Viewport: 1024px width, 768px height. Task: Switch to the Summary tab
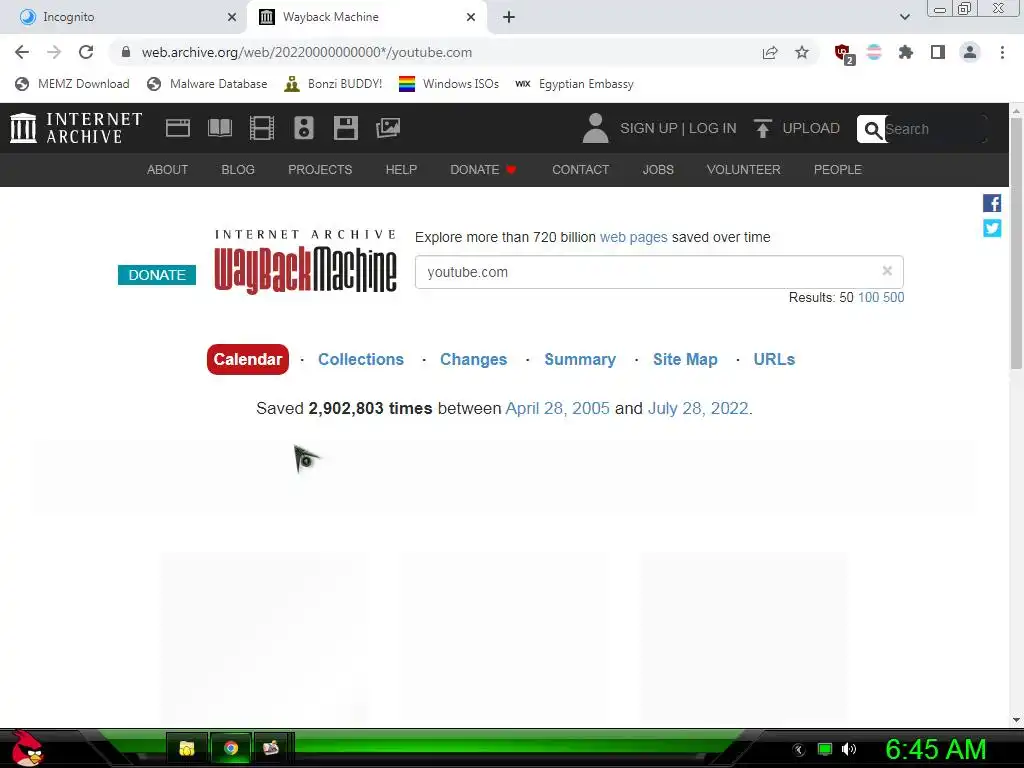coord(580,359)
